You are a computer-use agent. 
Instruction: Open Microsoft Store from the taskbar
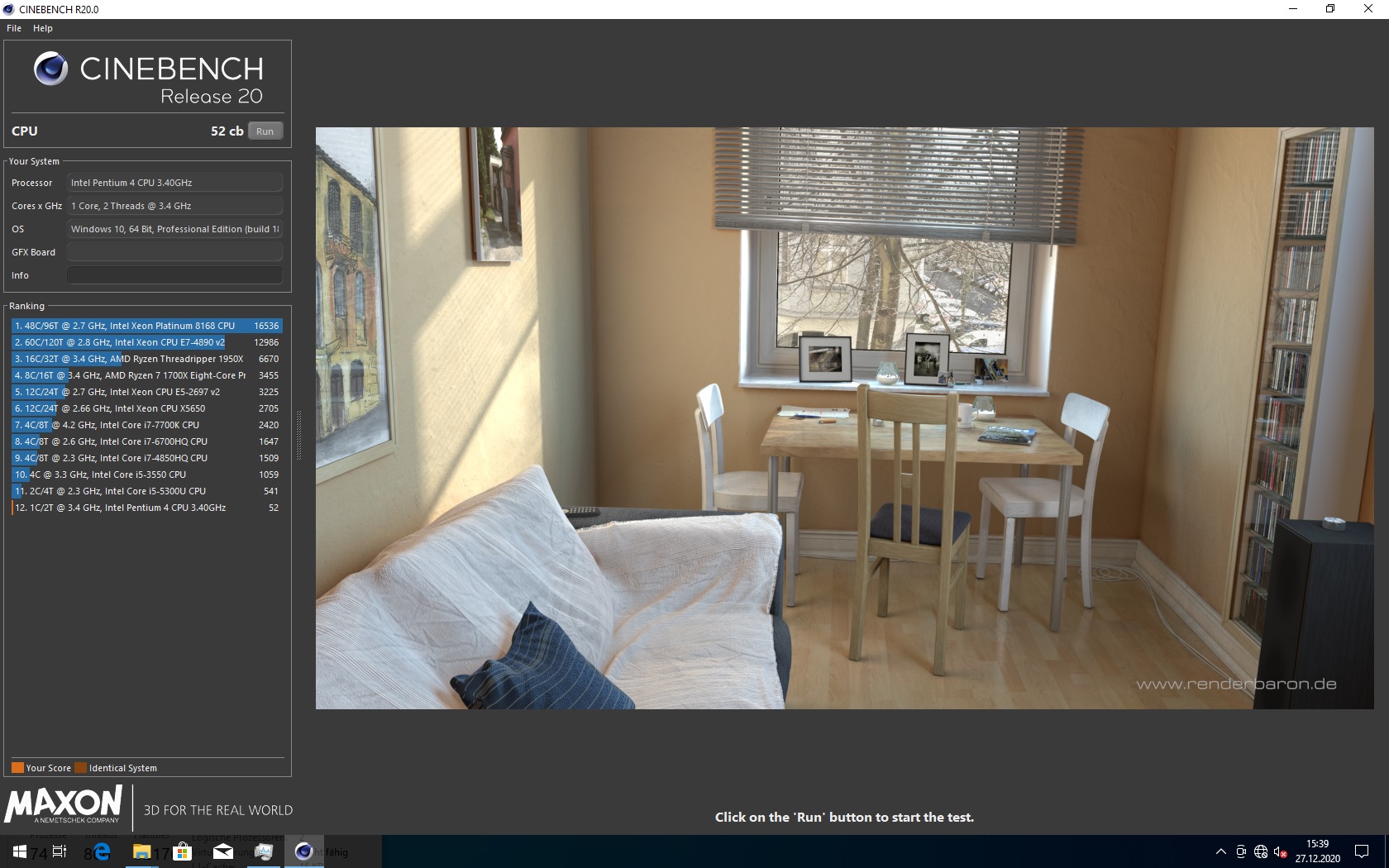183,851
